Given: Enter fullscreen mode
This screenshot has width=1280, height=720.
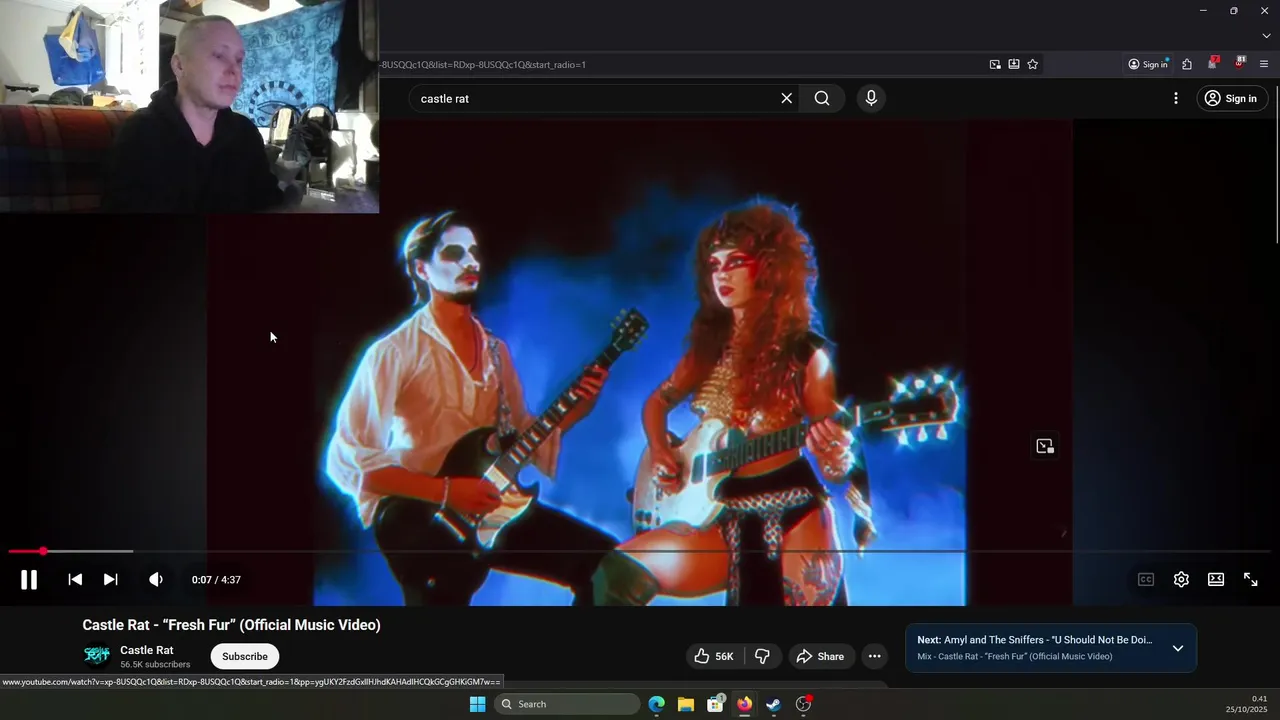Looking at the screenshot, I should click(x=1251, y=579).
